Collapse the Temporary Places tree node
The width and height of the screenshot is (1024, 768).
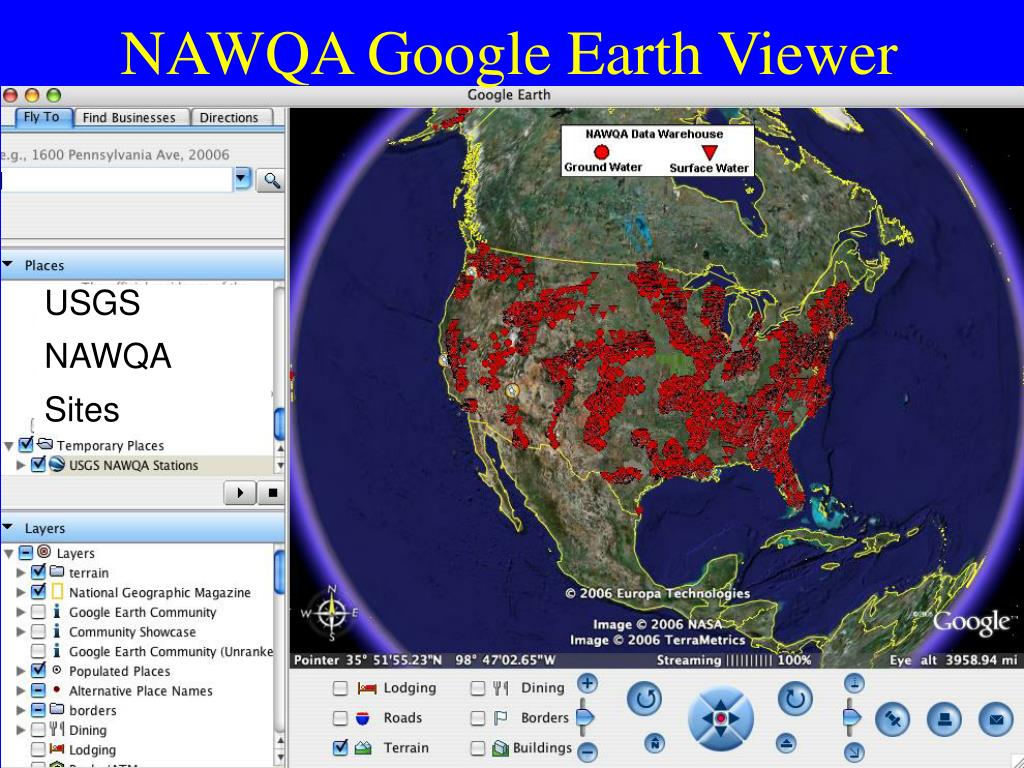pos(8,447)
